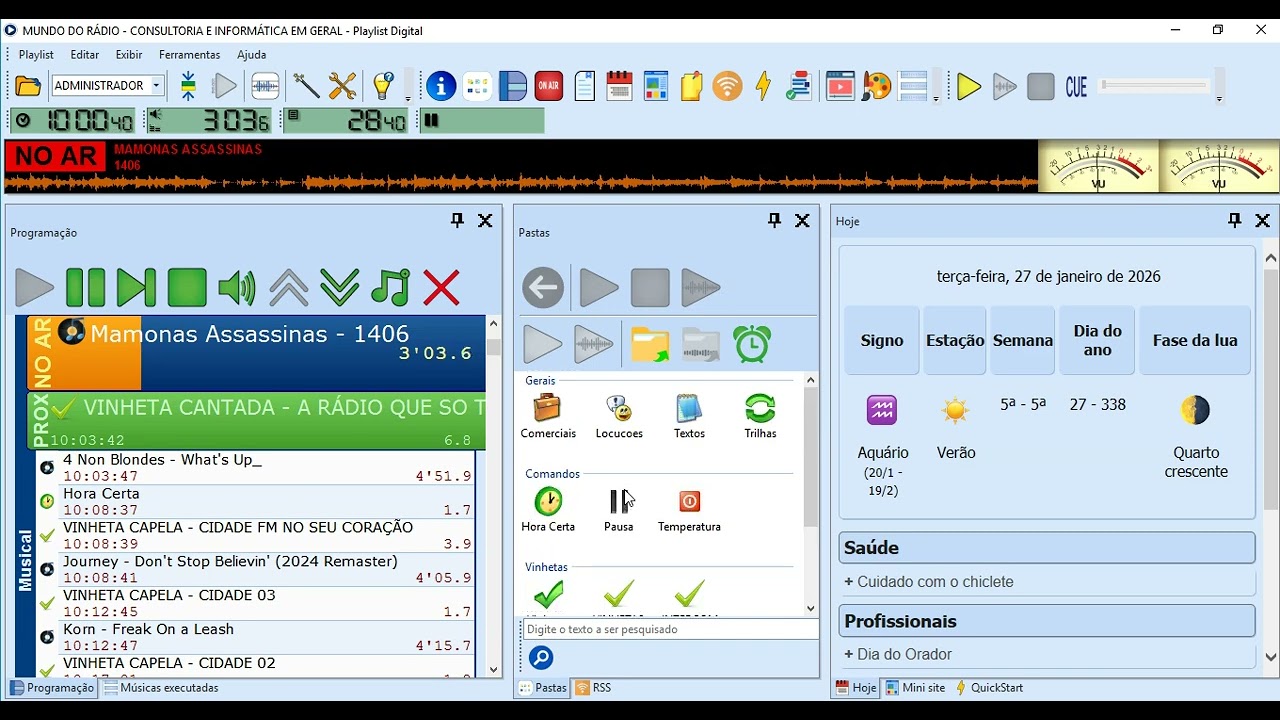Adjust the CUE volume slider in toolbar
The width and height of the screenshot is (1280, 720).
[x=1156, y=86]
